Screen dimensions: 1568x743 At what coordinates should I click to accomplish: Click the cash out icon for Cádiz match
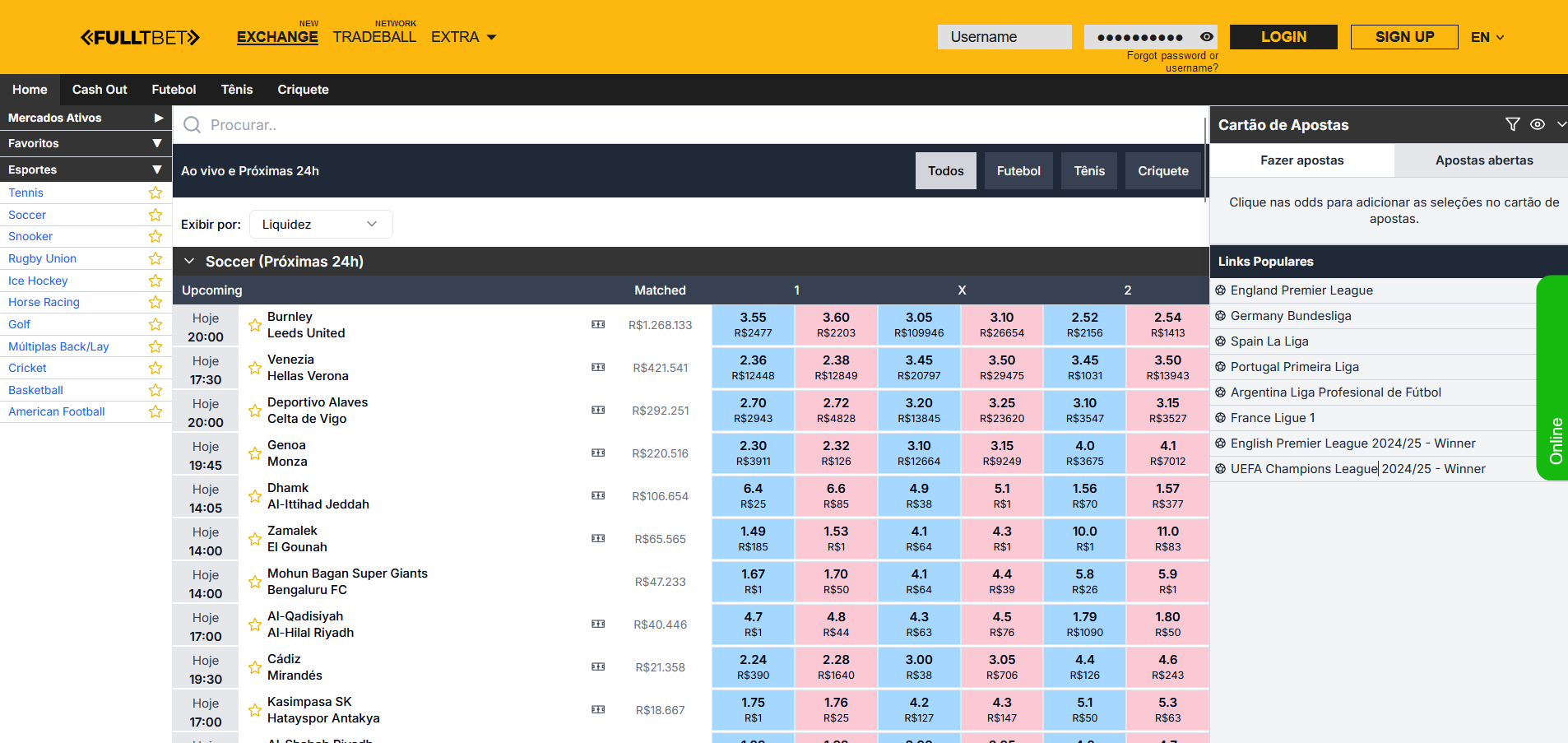point(598,667)
